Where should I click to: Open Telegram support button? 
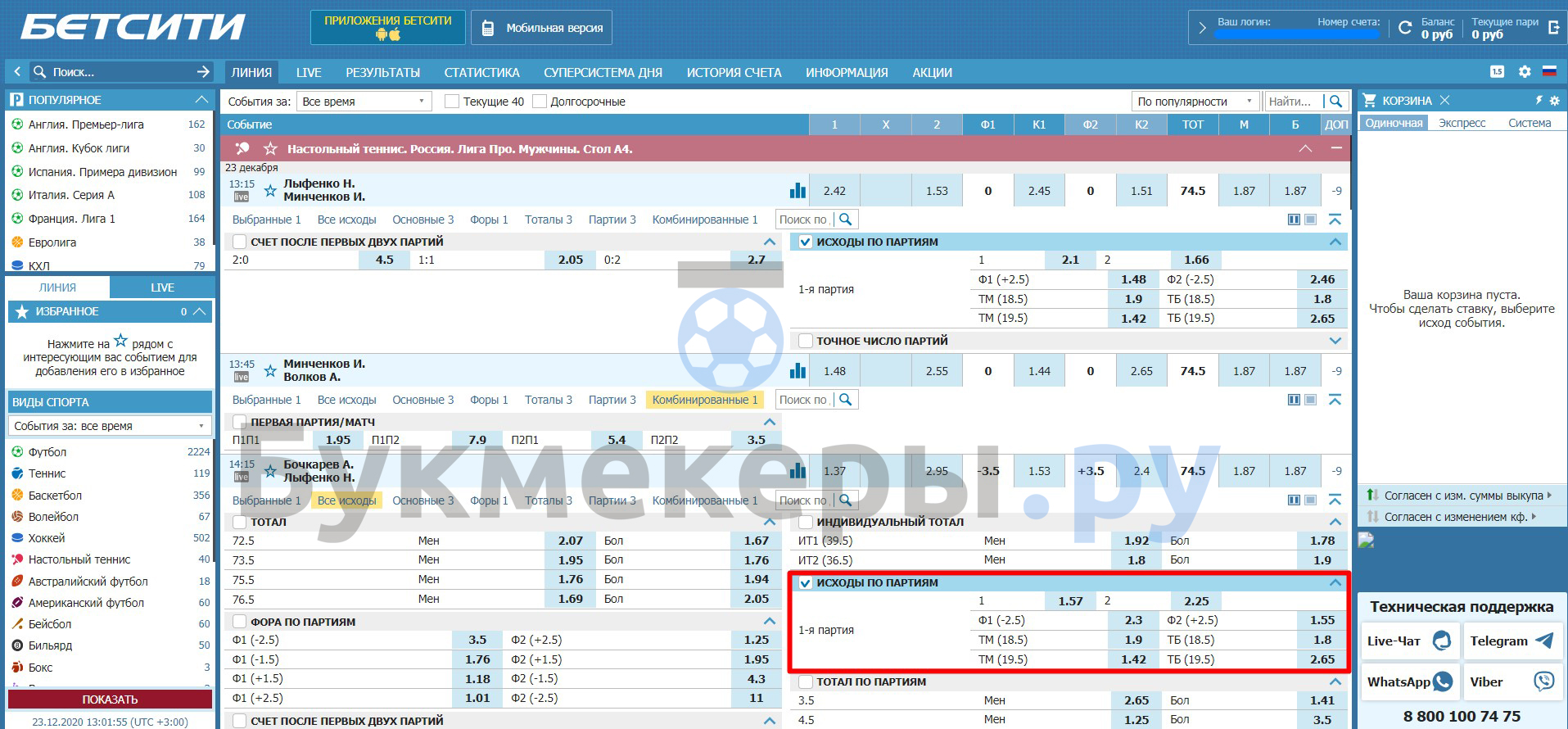1512,641
